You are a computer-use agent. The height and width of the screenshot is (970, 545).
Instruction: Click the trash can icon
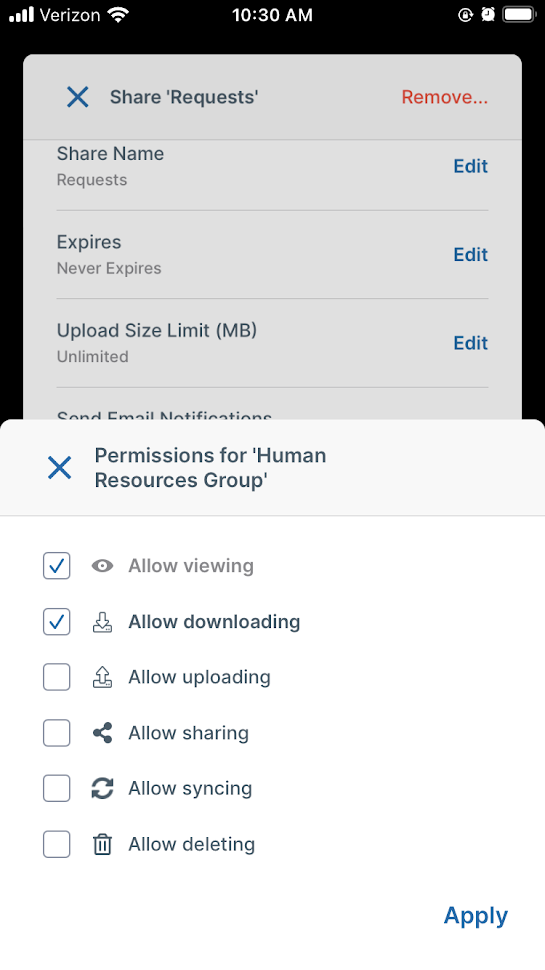tap(102, 844)
